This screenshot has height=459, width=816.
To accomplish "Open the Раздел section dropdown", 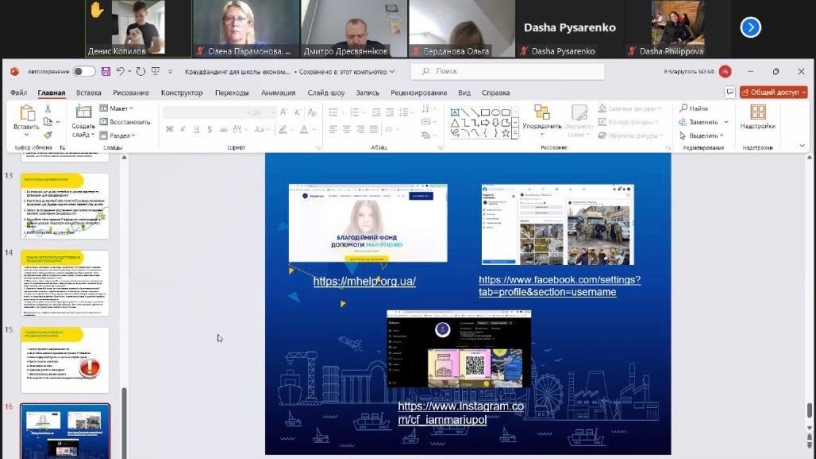I will pos(118,135).
